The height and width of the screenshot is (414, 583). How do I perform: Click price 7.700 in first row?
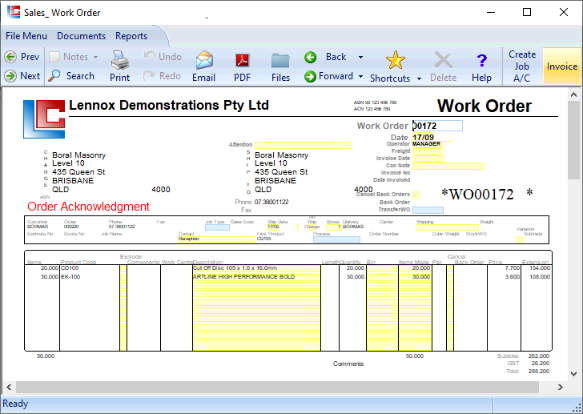tap(512, 268)
